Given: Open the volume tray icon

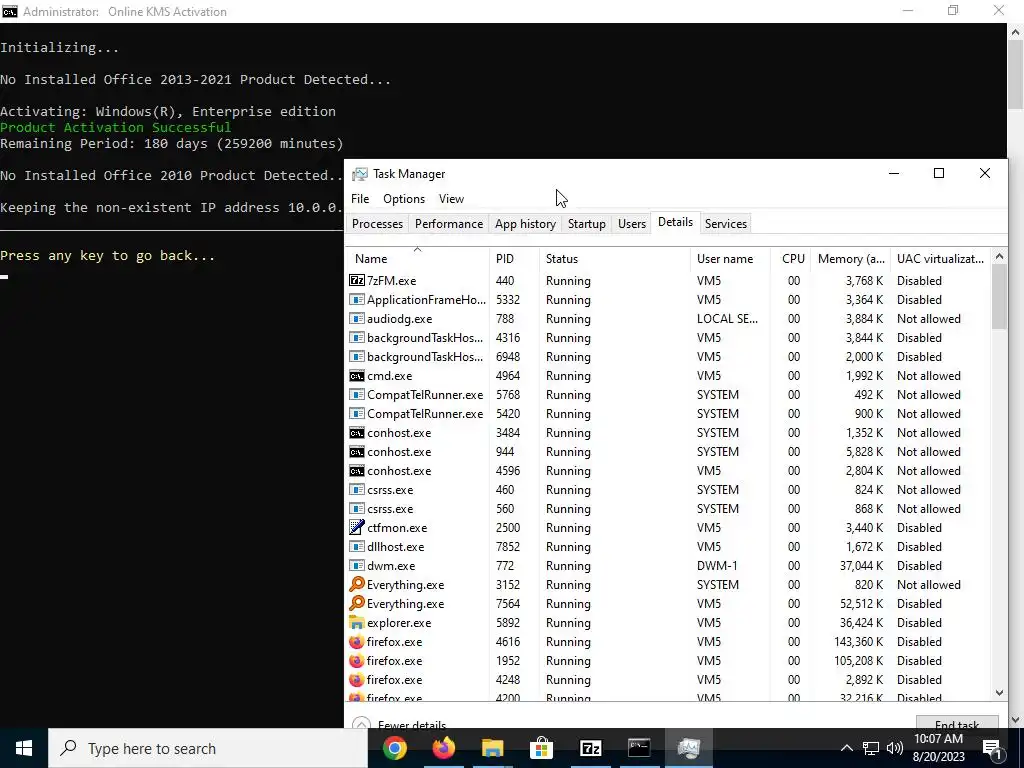Looking at the screenshot, I should coord(895,748).
